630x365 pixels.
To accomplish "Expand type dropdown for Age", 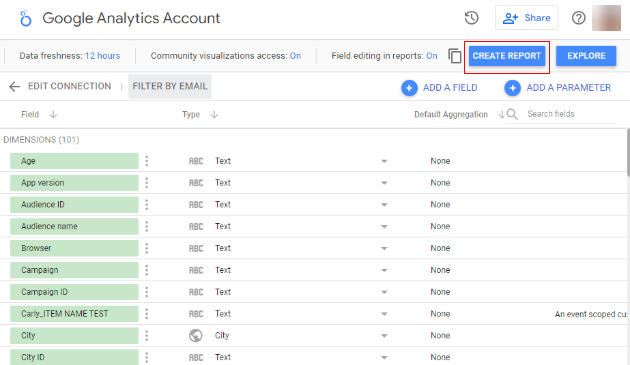I will click(x=384, y=161).
